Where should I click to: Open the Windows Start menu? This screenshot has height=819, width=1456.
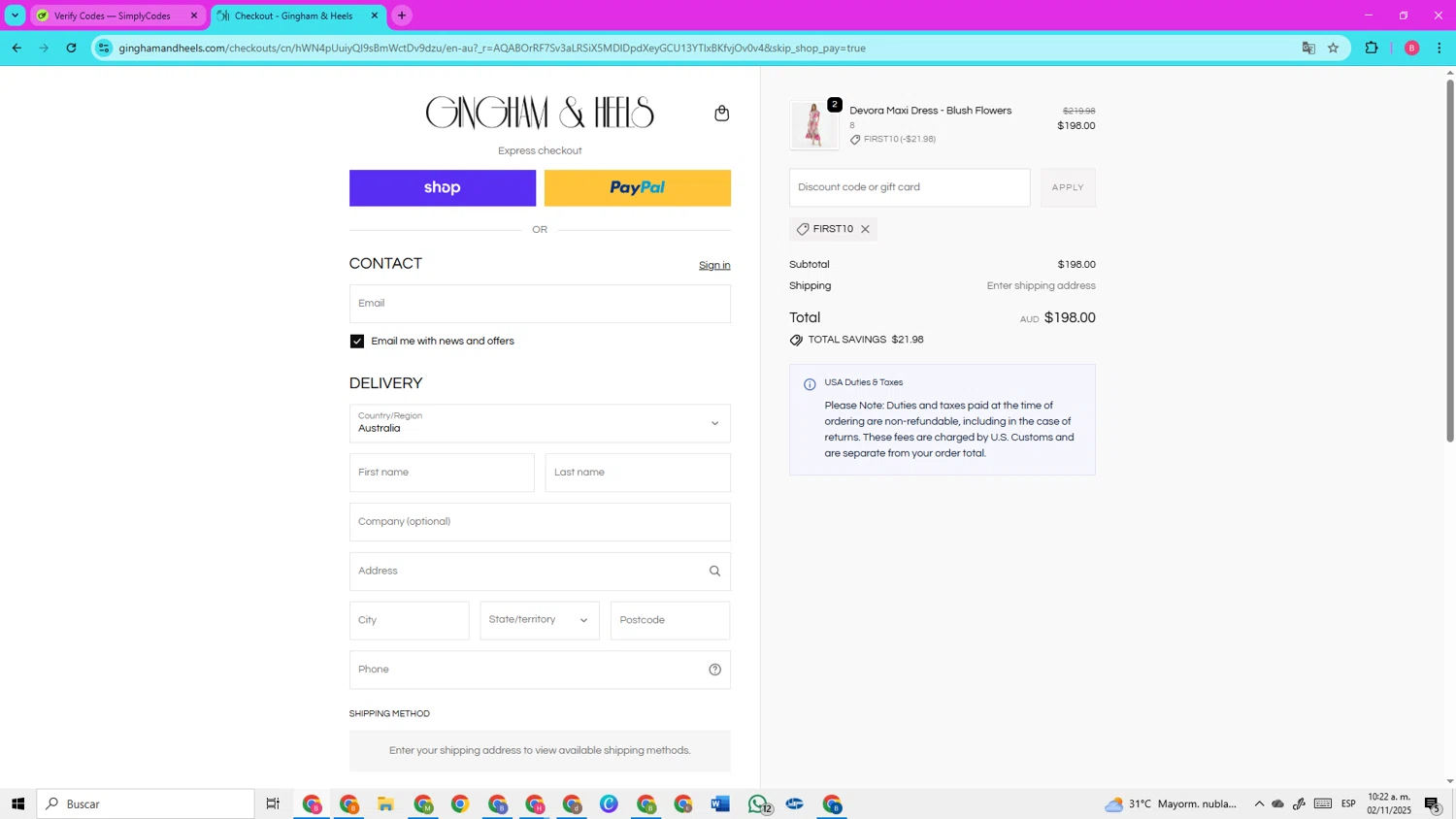click(17, 803)
